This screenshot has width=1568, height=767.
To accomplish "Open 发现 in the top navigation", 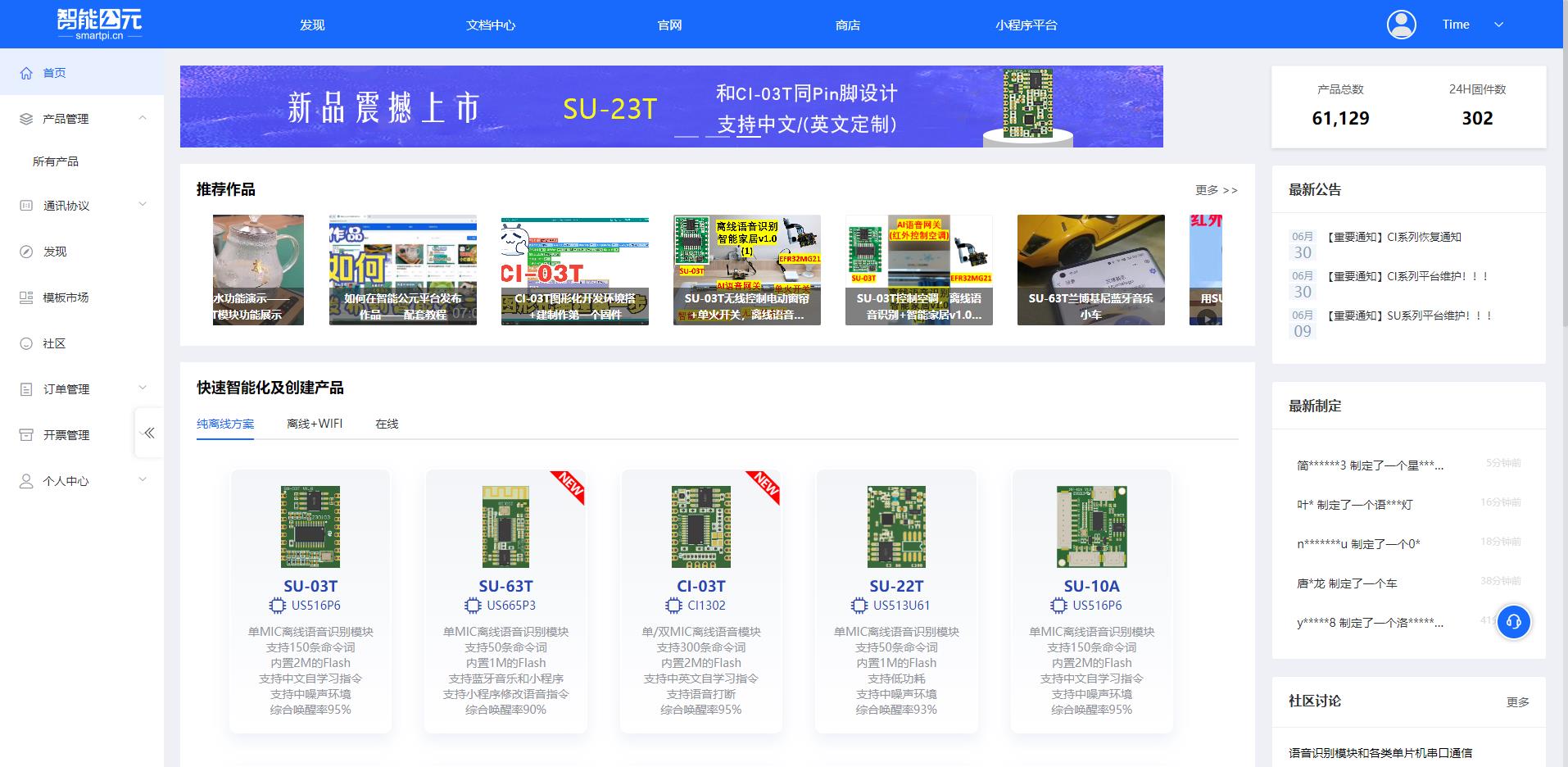I will pos(312,25).
